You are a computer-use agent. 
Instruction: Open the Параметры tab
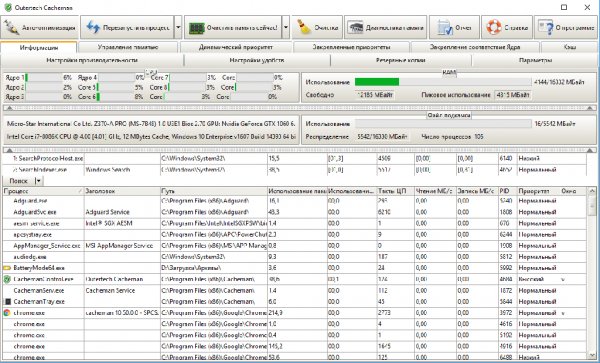click(535, 60)
